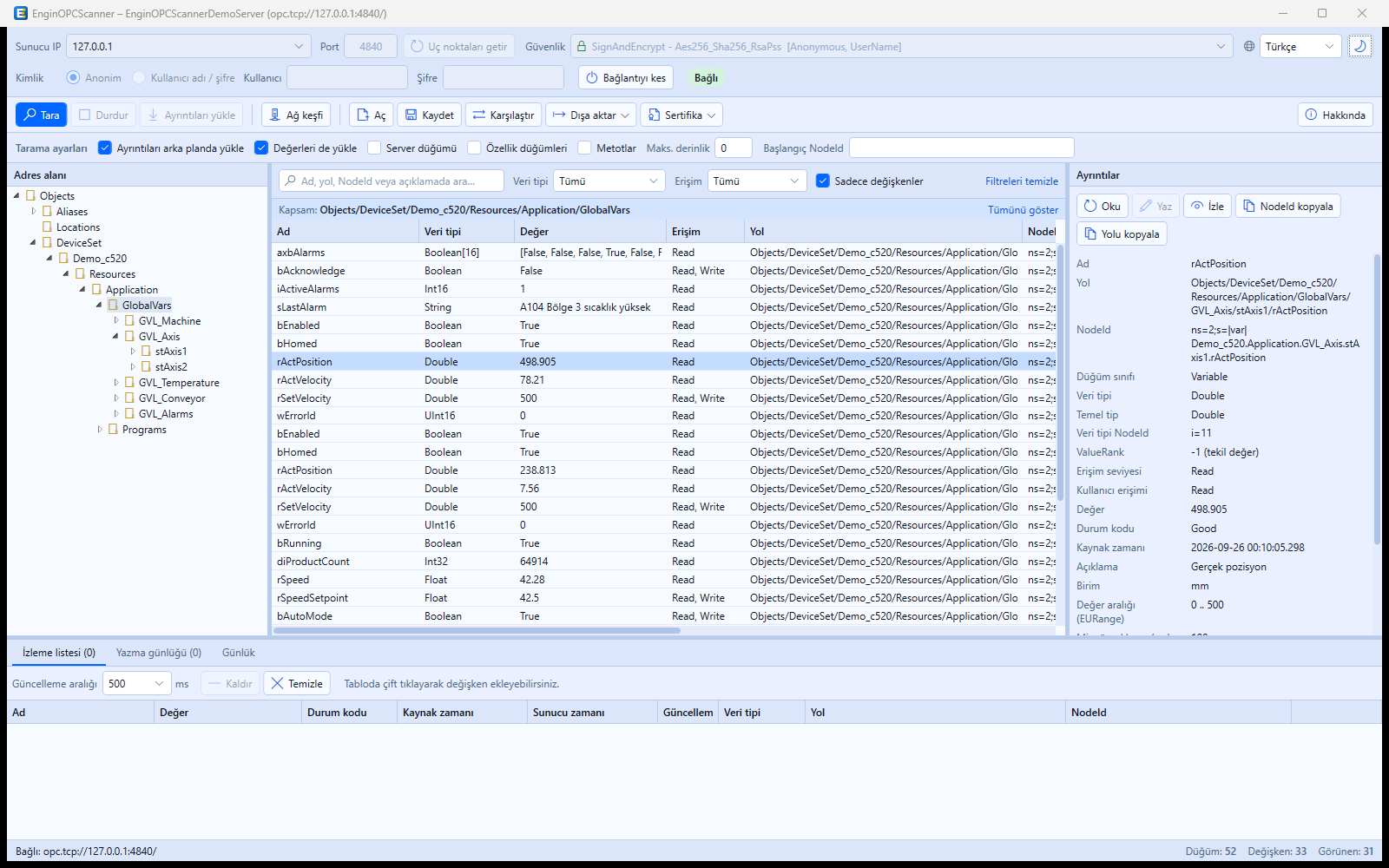Open the Türkçe language dropdown

point(1300,46)
